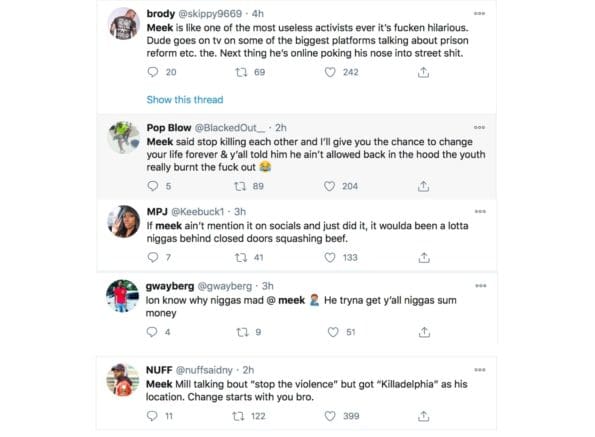Reply to MPJ's tweet with 7 replies
The width and height of the screenshot is (595, 437).
click(x=153, y=257)
